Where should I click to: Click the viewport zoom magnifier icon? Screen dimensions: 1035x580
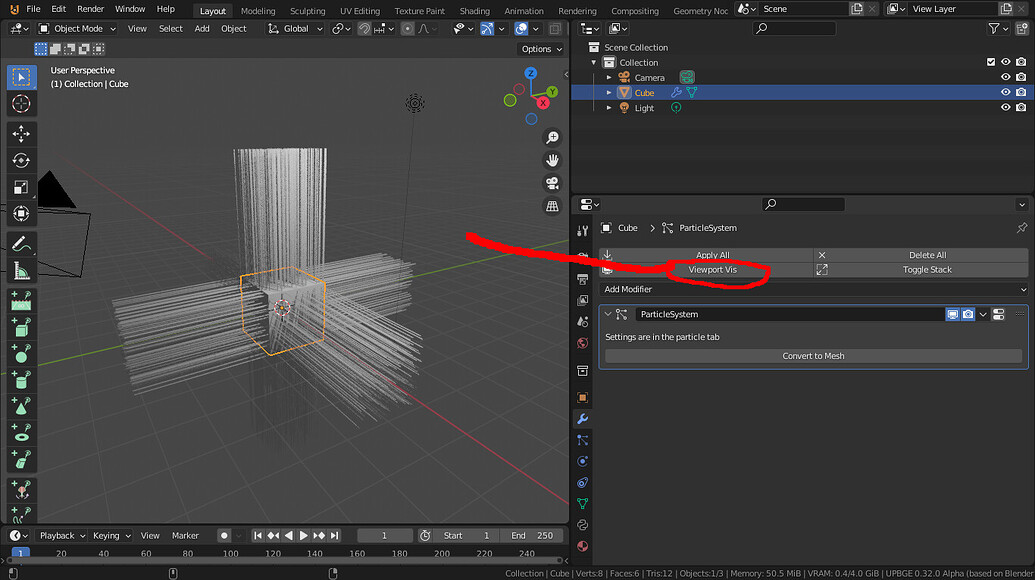point(552,137)
